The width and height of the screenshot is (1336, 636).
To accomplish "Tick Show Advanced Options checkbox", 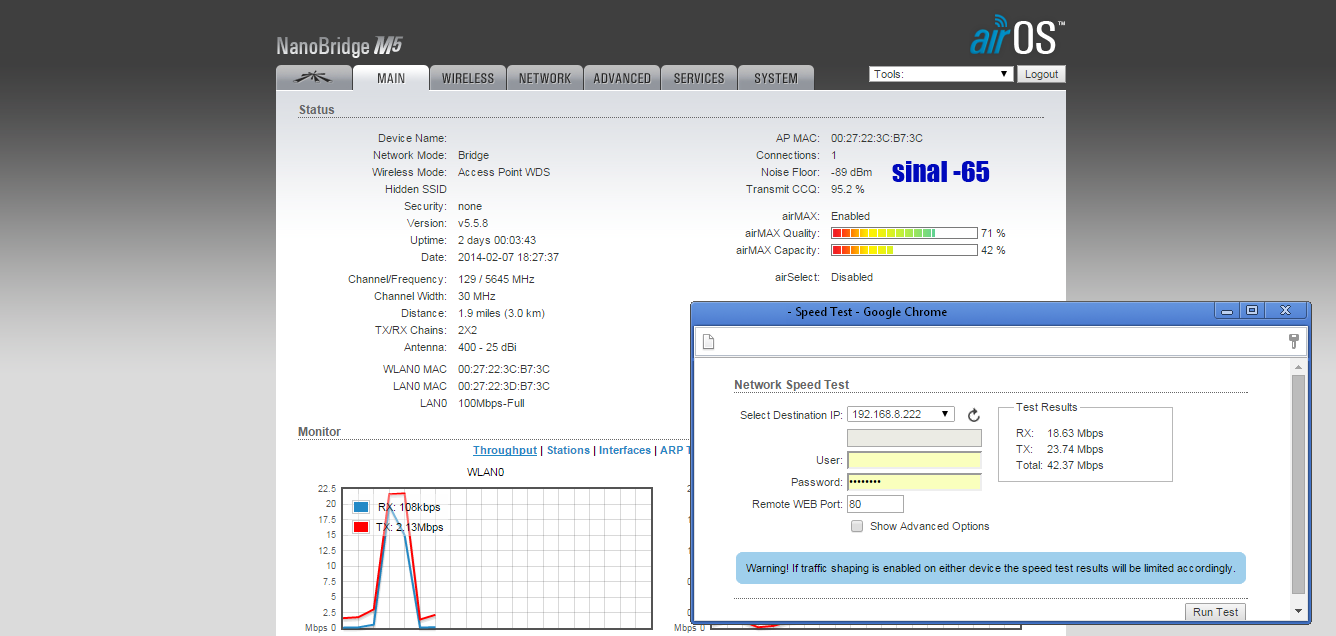I will tap(857, 526).
